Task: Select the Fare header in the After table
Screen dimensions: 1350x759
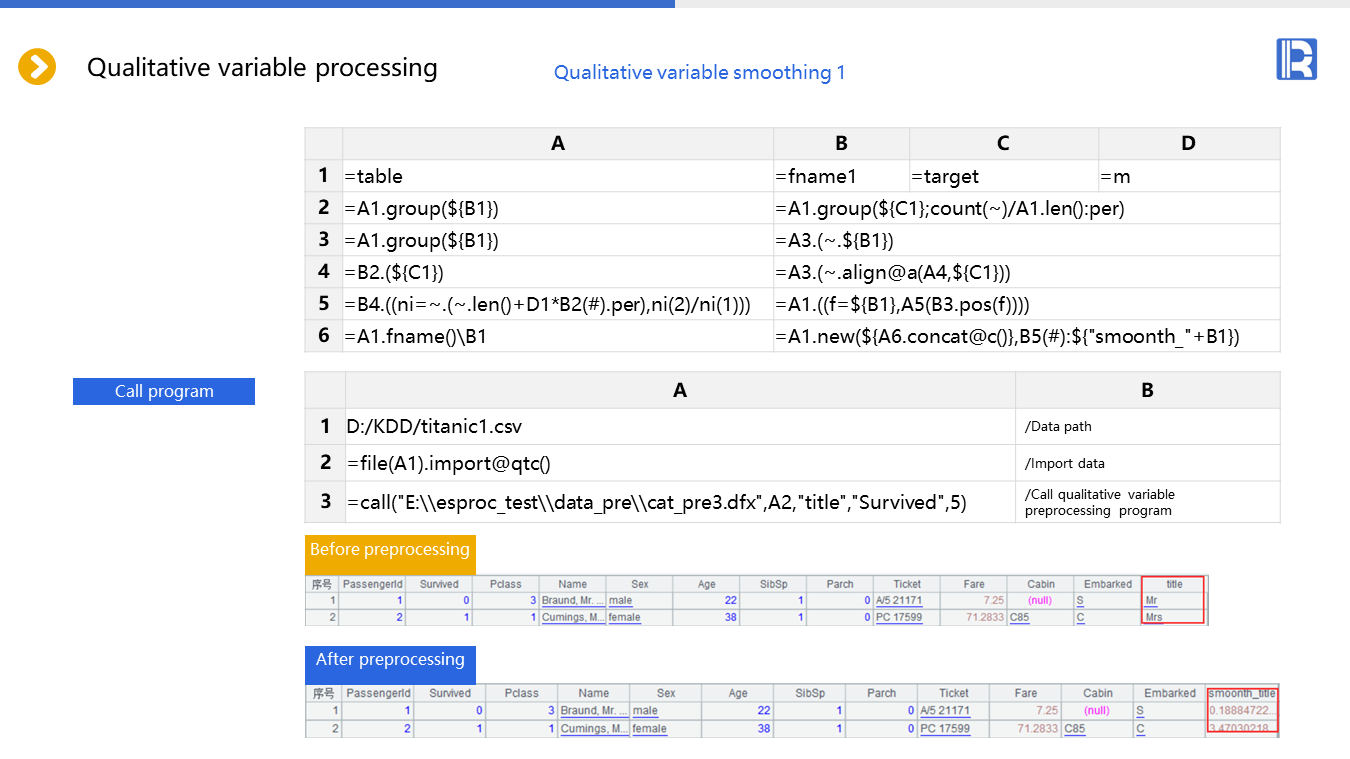Action: point(1026,693)
